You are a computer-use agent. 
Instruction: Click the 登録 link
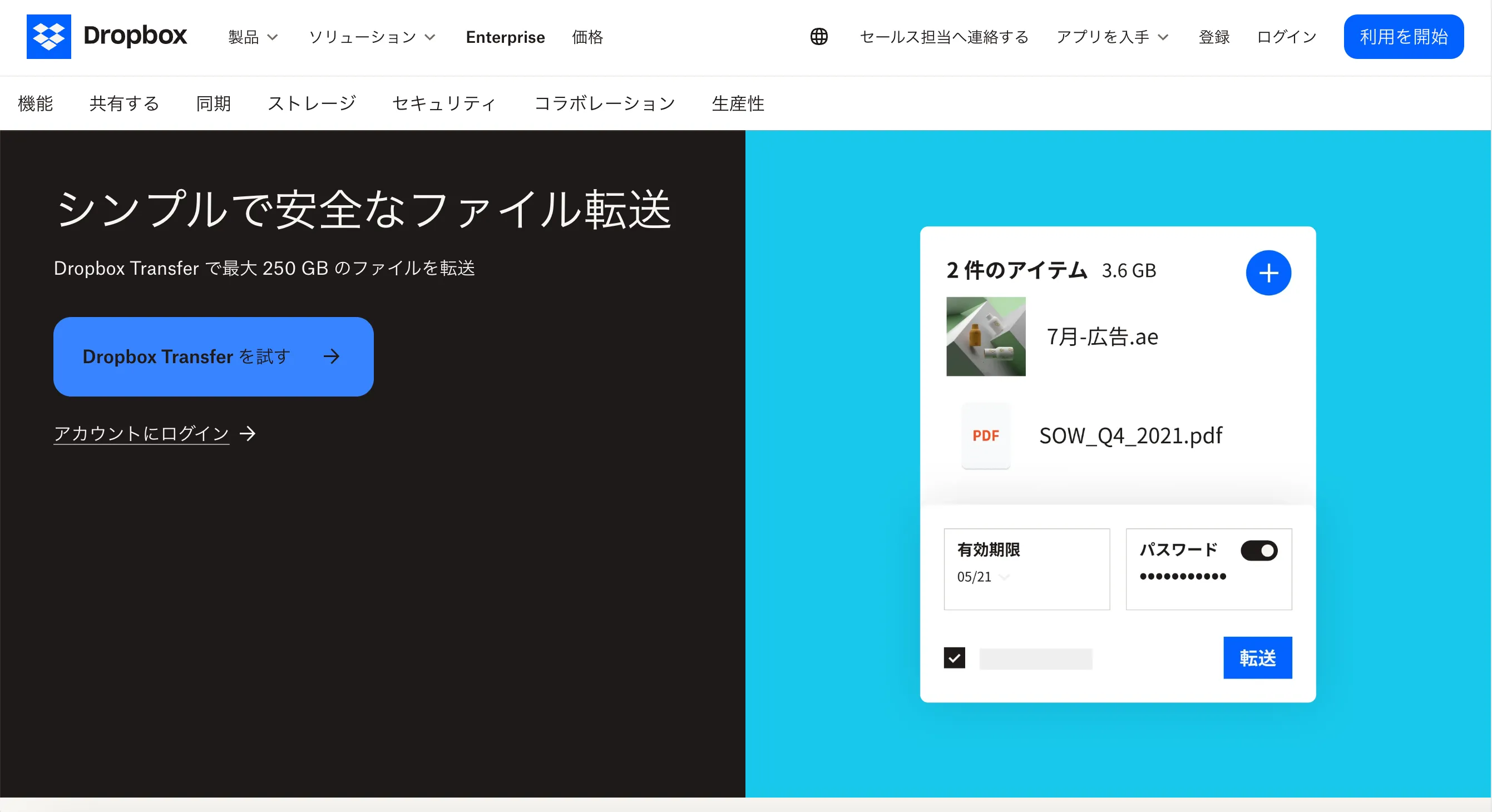click(x=1214, y=37)
